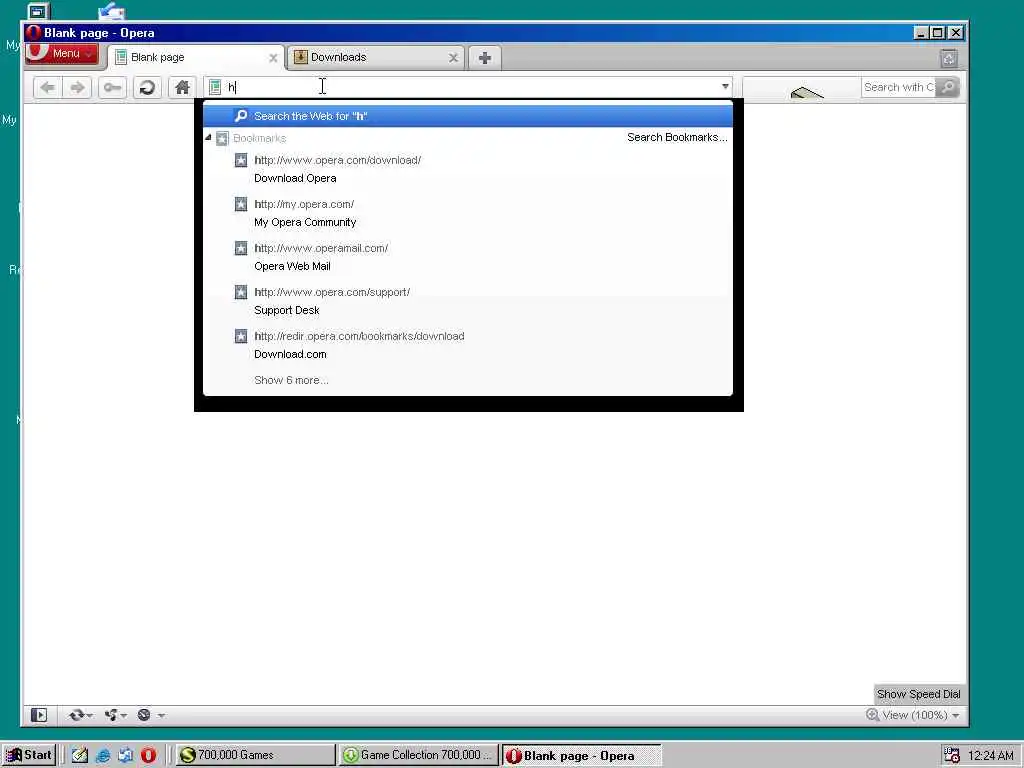Click star icon beside My Opera Community
Screen dimensions: 1024x768
point(241,204)
